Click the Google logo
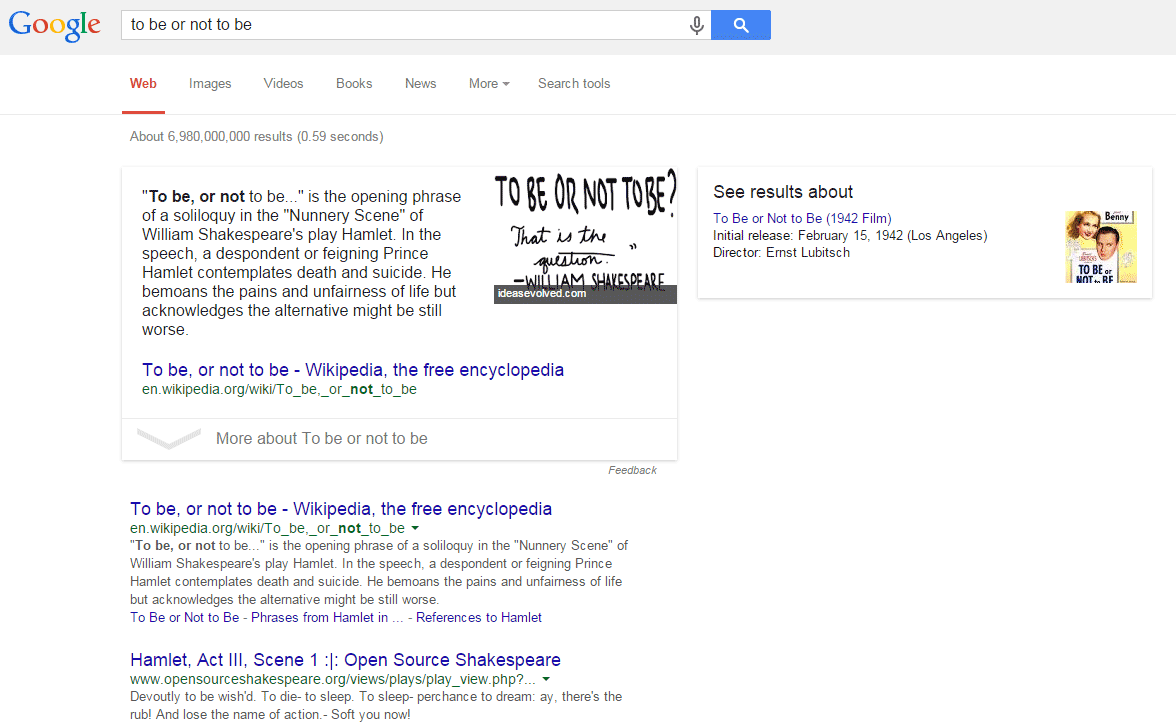The width and height of the screenshot is (1176, 727). click(55, 26)
